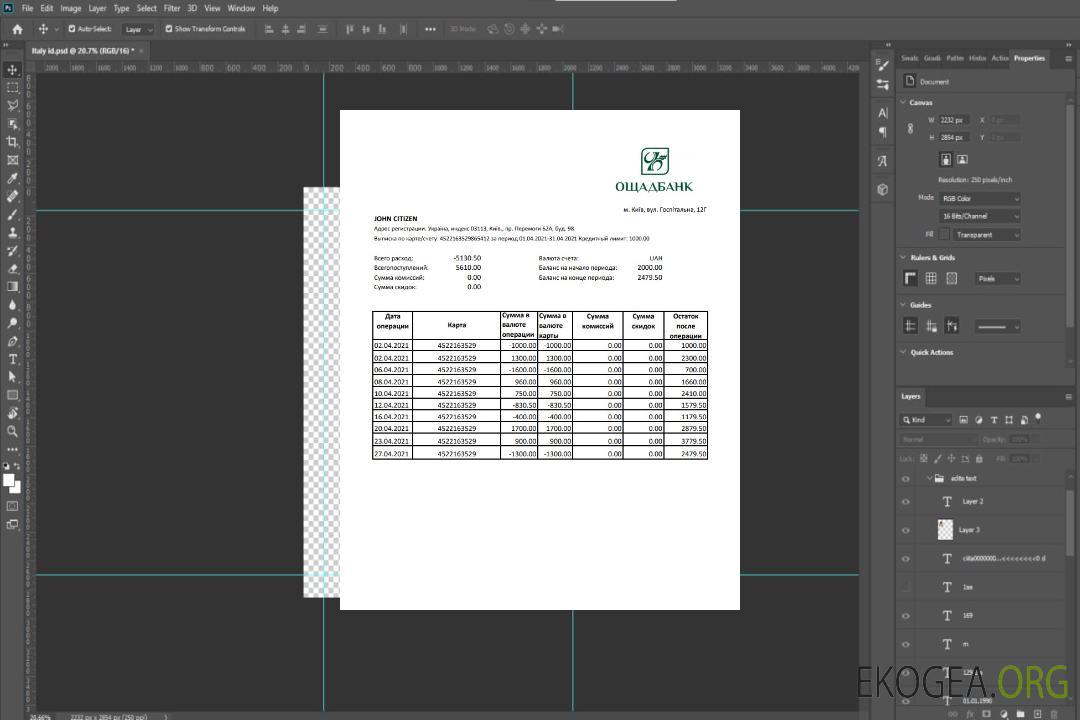Open the 3D panel cube icon
The image size is (1080, 720).
click(883, 189)
